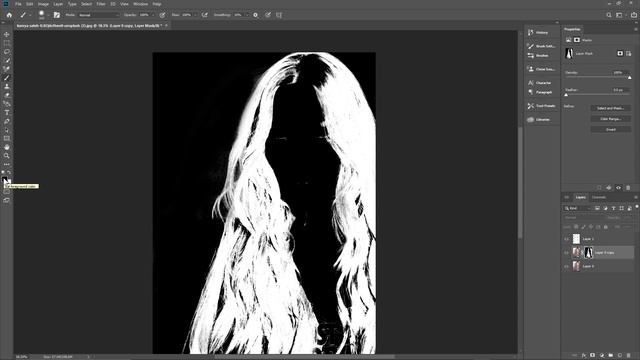Image resolution: width=640 pixels, height=360 pixels.
Task: Select the Brush tool in left toolbar
Action: click(7, 78)
